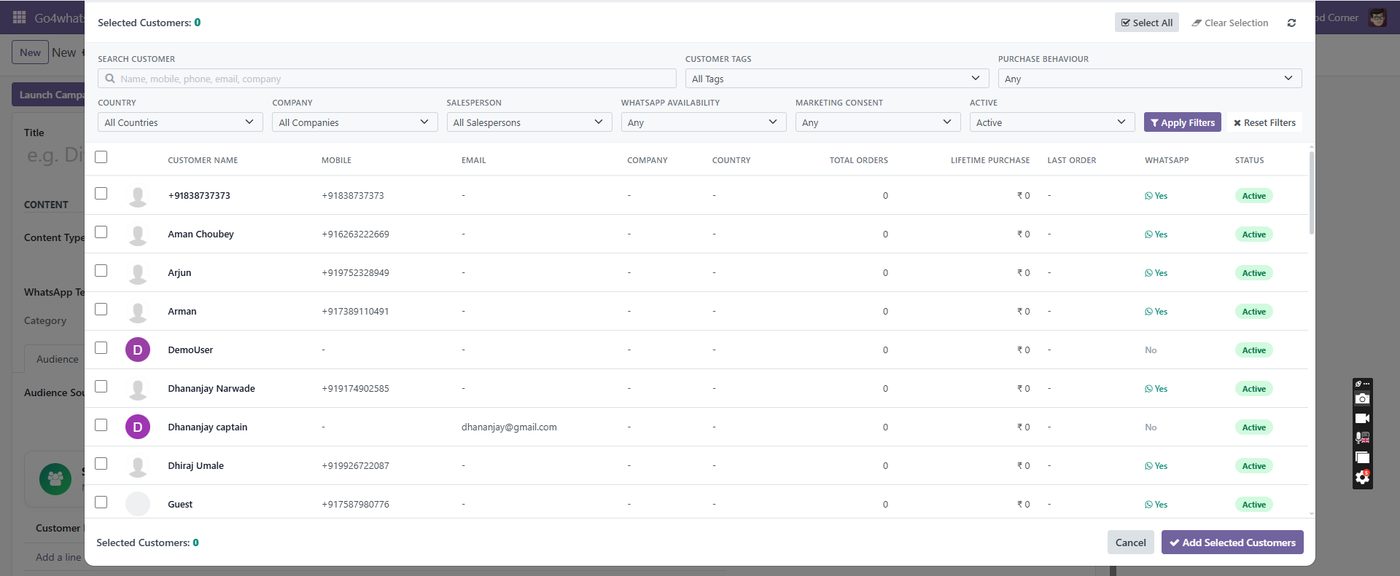Screen dimensions: 1400x576
Task: Click Clear Selection button
Action: click(1230, 23)
